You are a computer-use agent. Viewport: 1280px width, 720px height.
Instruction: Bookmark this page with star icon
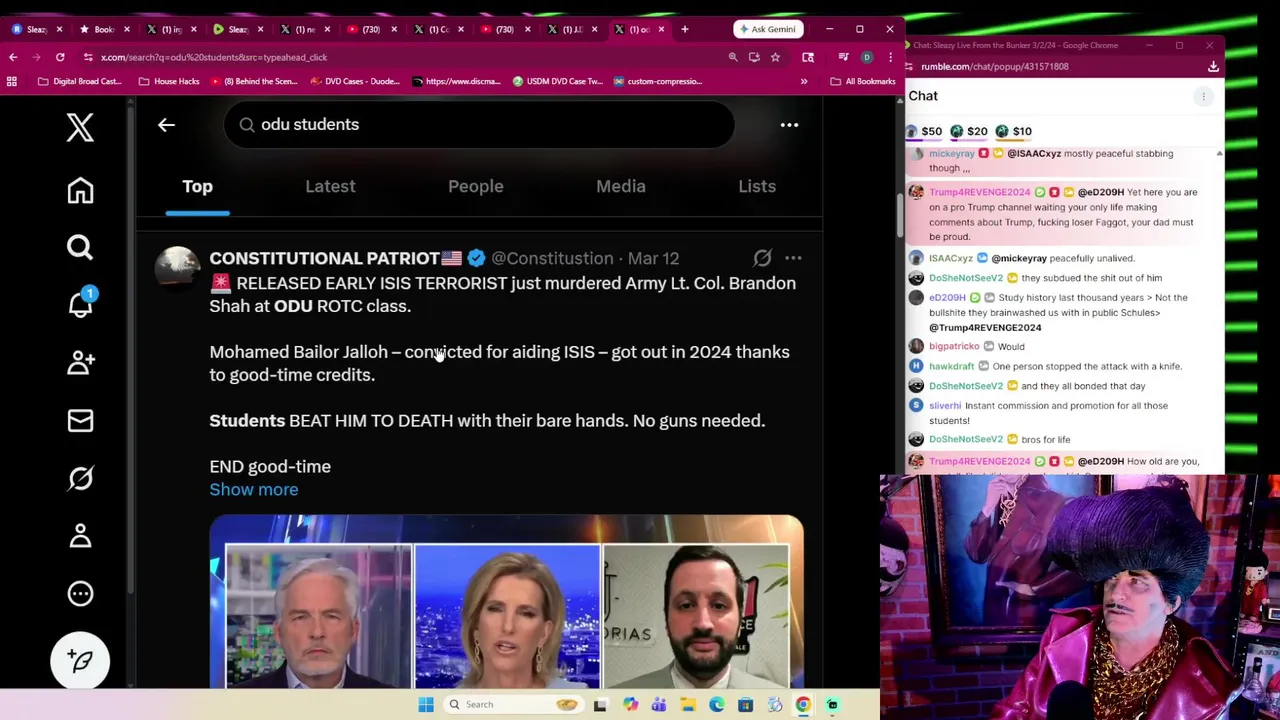(775, 57)
